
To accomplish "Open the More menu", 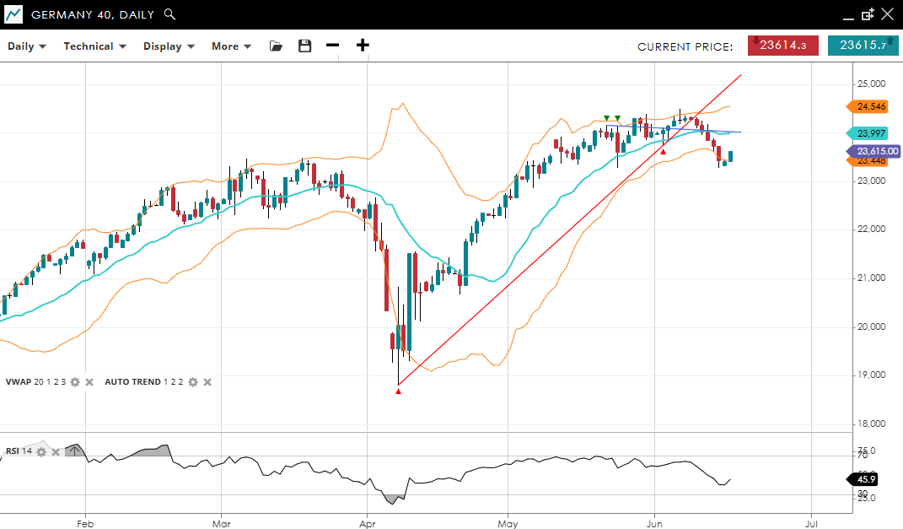I will [x=231, y=46].
